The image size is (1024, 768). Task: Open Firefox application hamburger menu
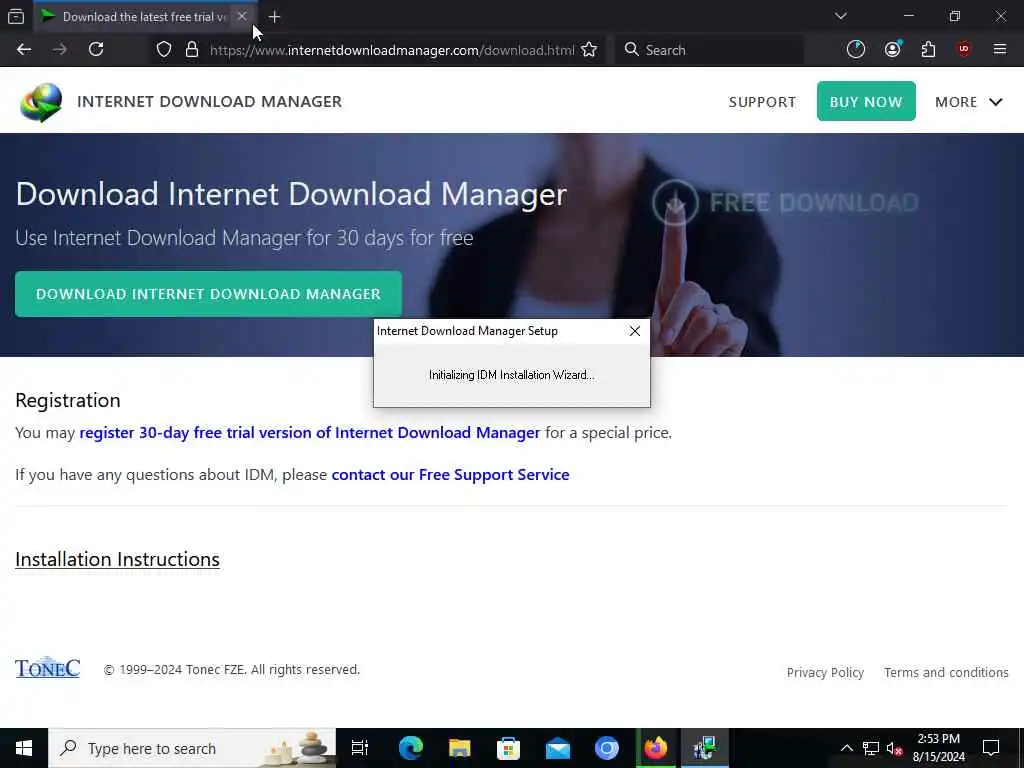click(x=1000, y=50)
